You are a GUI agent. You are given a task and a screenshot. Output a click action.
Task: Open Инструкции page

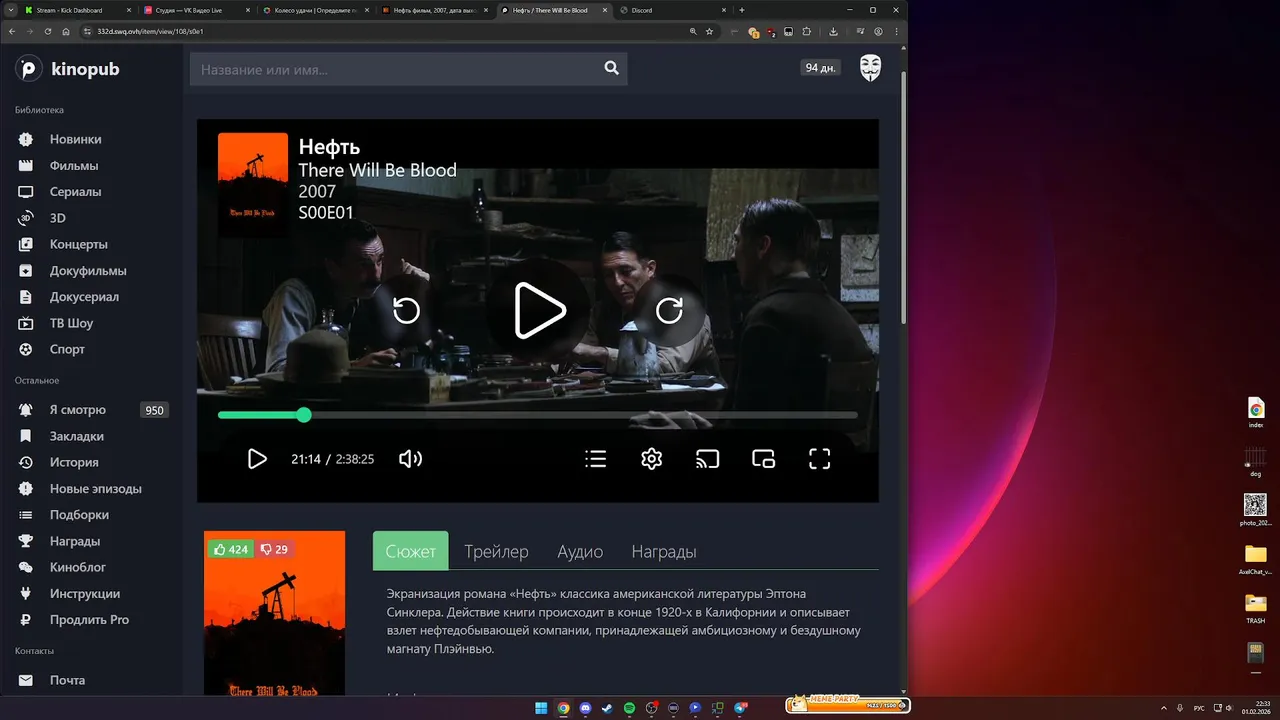click(x=84, y=594)
